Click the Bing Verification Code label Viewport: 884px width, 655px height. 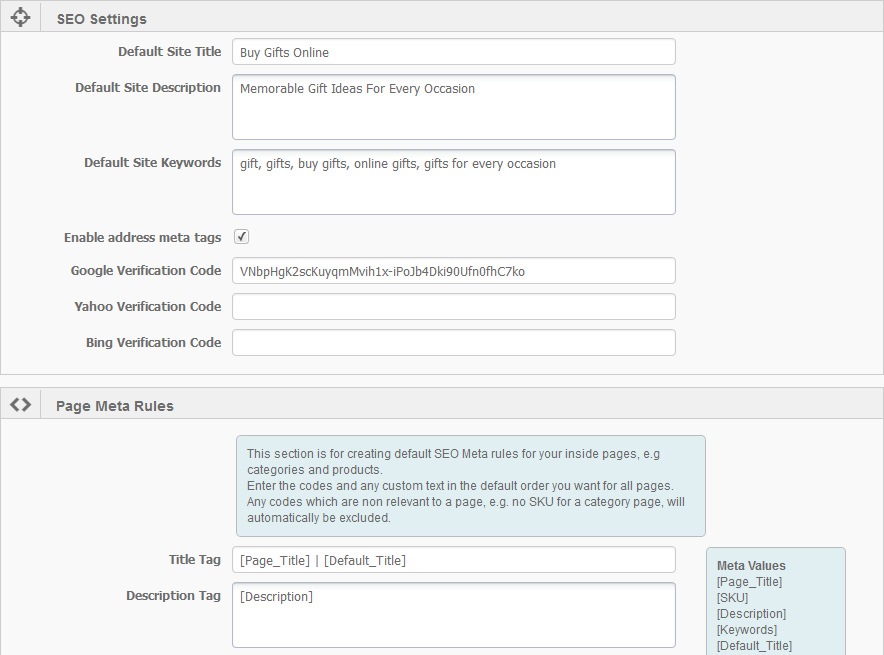pos(153,342)
